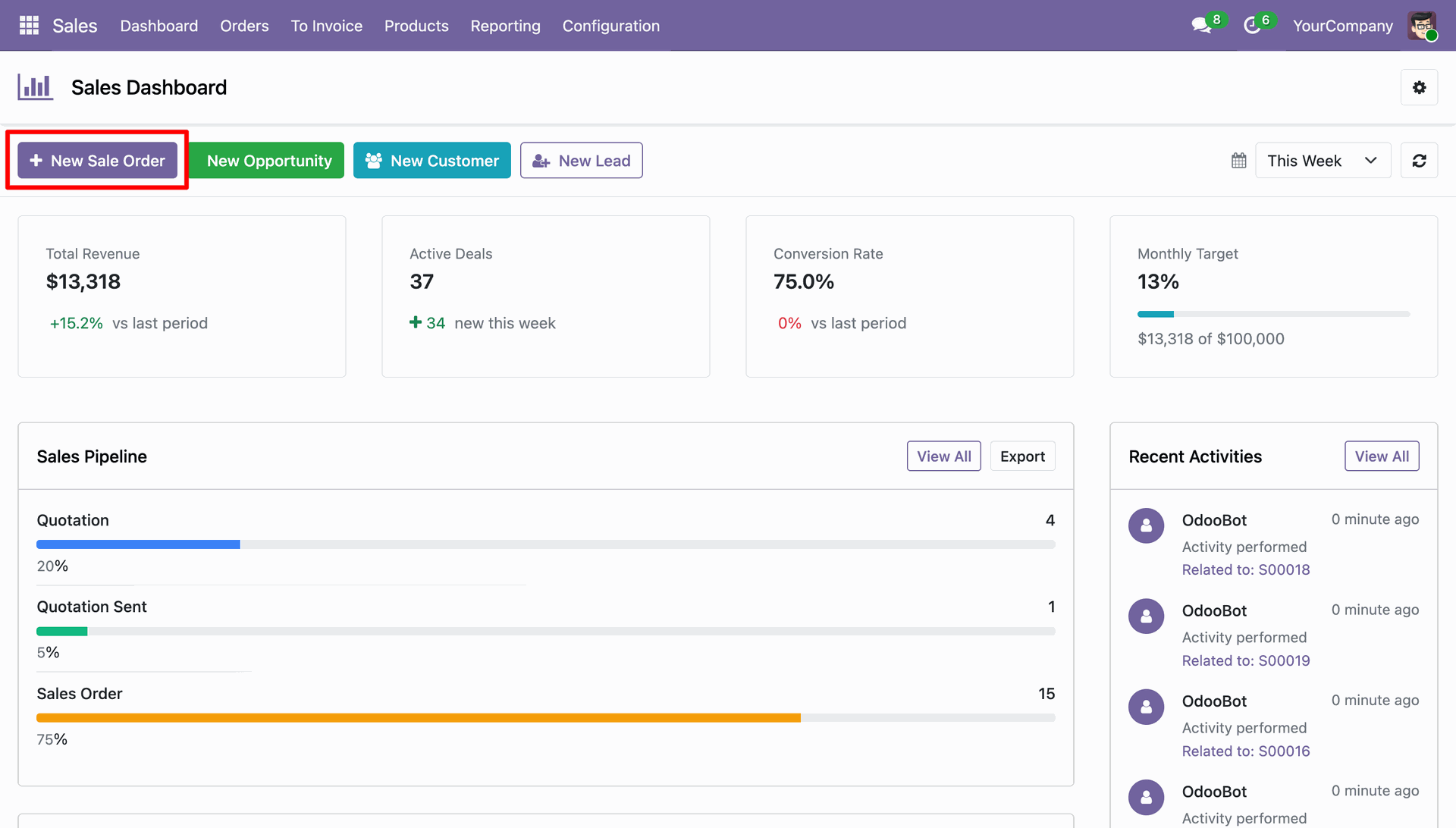Open the Configuration menu
Image resolution: width=1456 pixels, height=828 pixels.
pyautogui.click(x=610, y=26)
